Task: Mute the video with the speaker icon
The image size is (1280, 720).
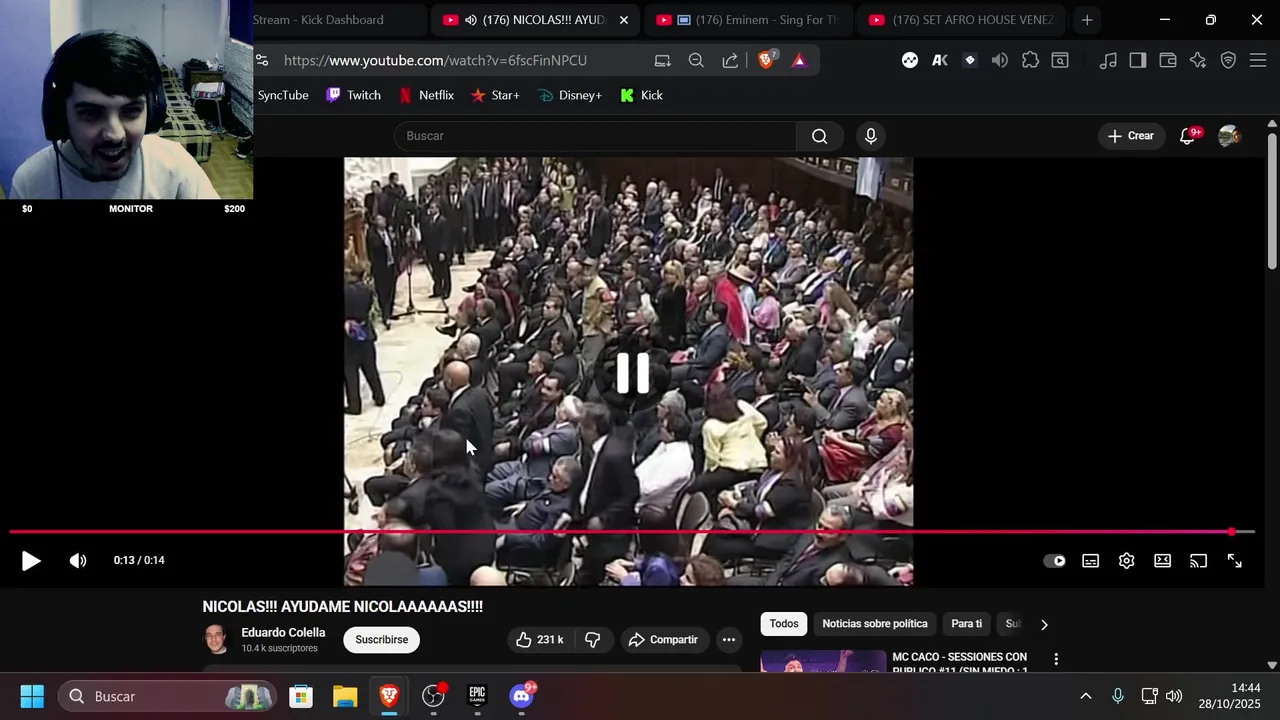Action: coord(78,561)
